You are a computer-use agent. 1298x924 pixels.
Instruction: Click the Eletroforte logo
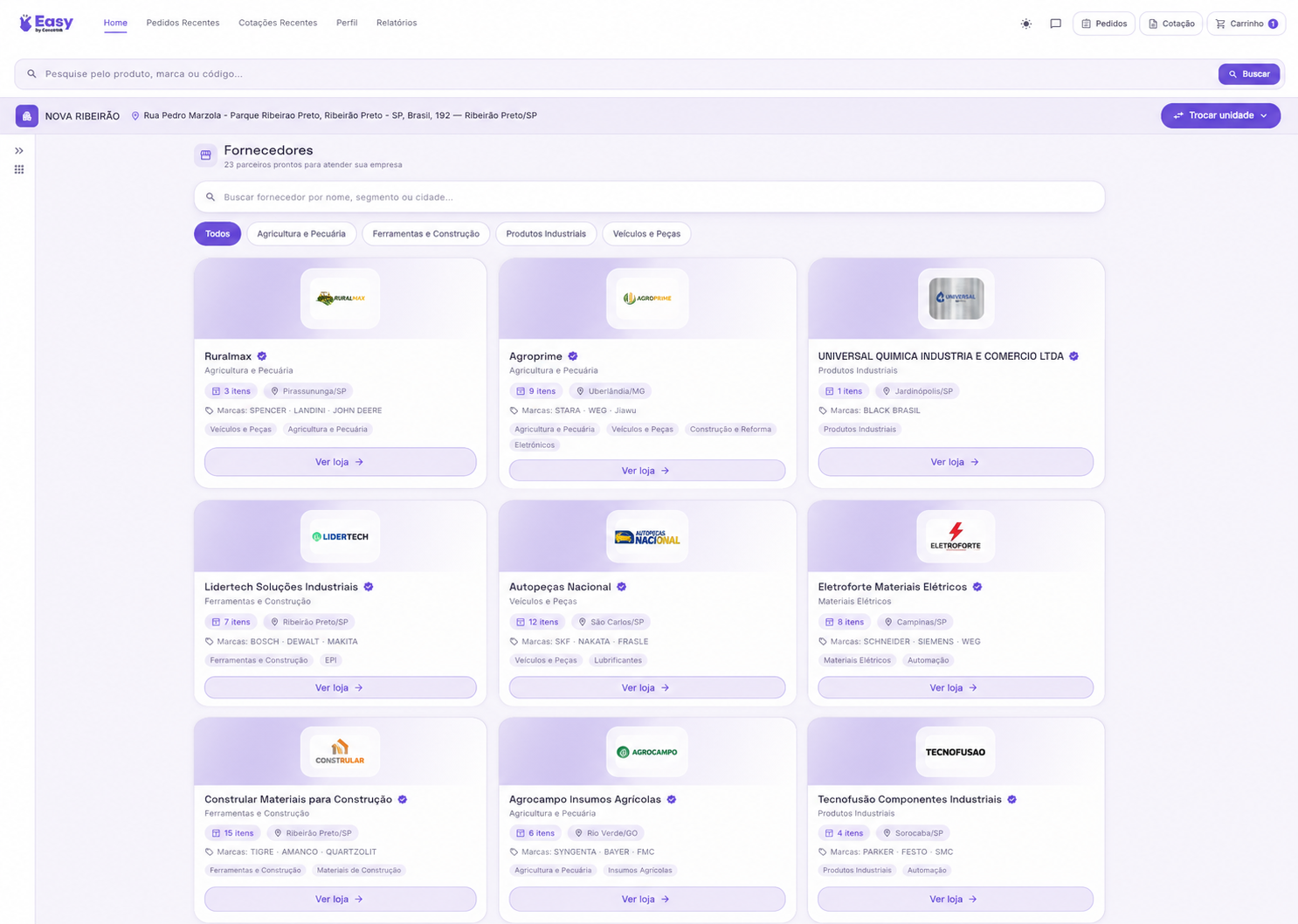956,536
